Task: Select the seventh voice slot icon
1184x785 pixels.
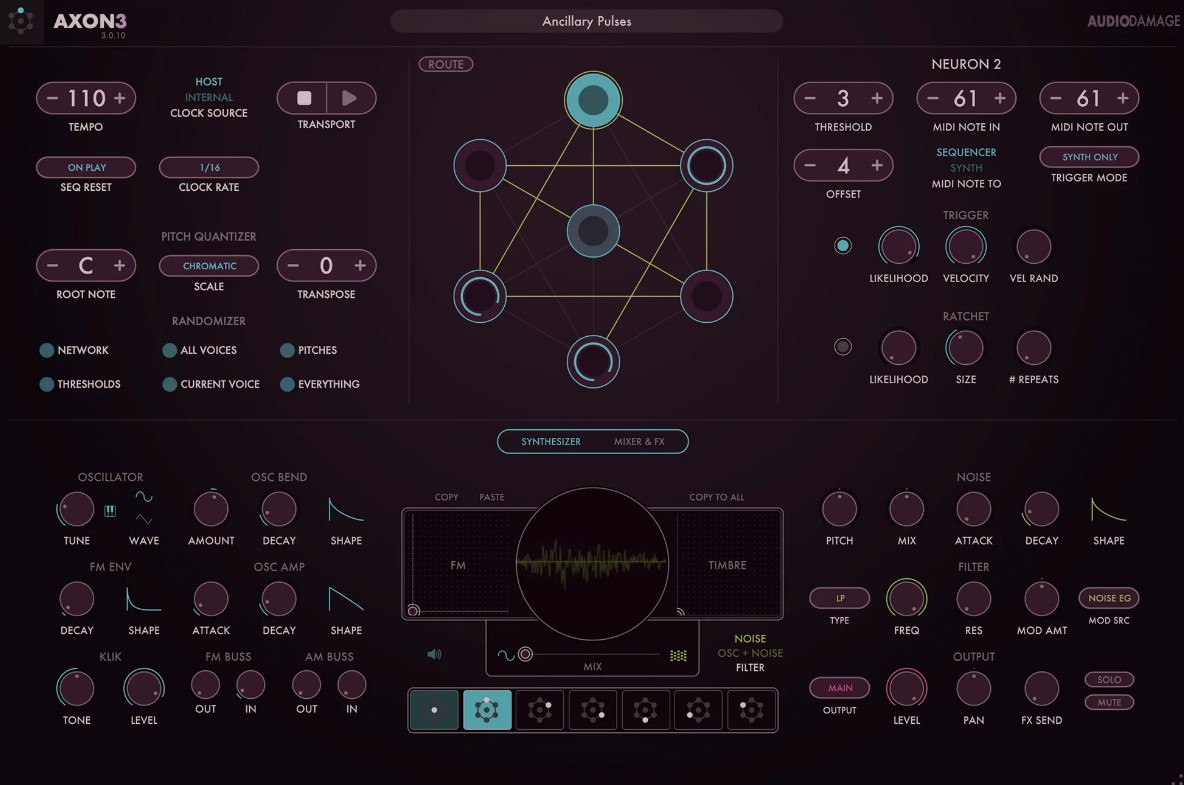Action: pos(751,710)
